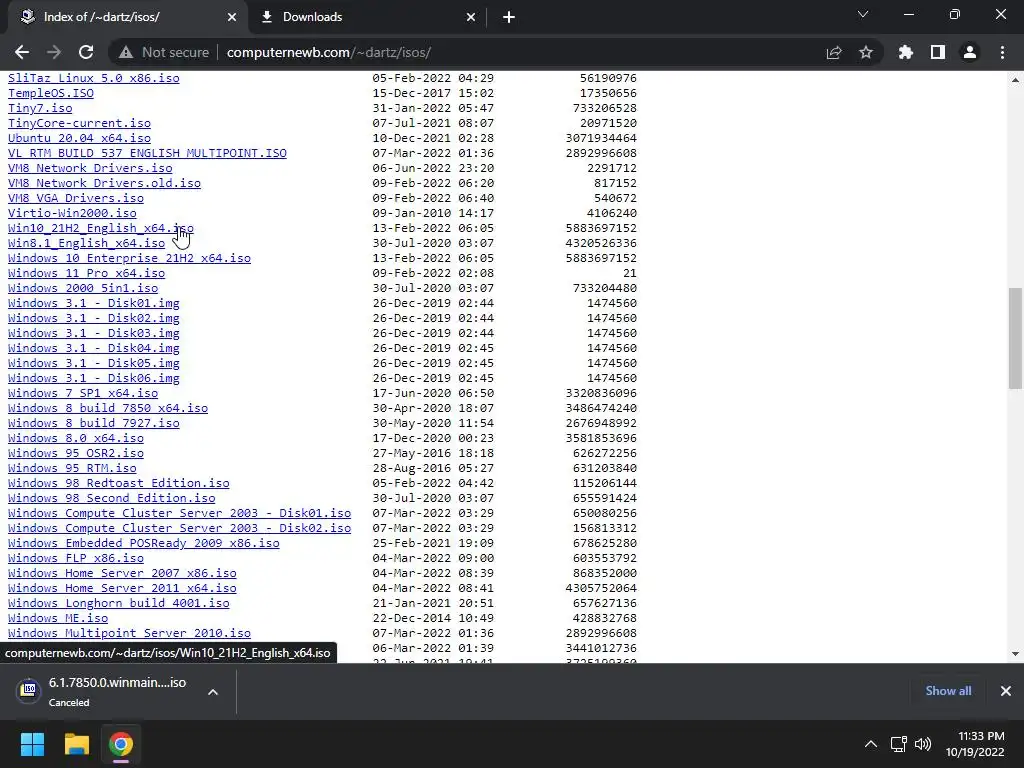Click the address bar URL
This screenshot has width=1024, height=768.
[328, 52]
